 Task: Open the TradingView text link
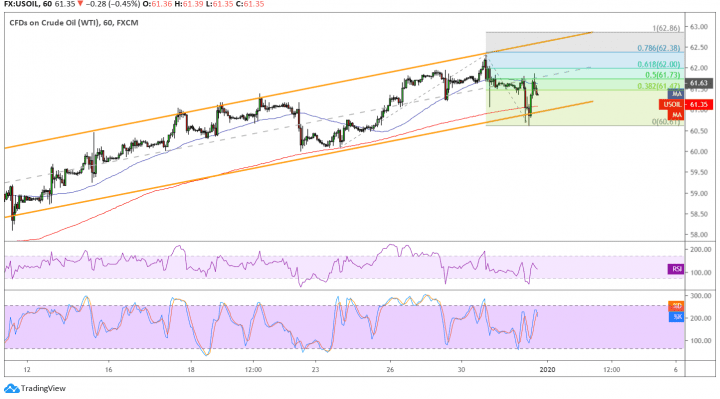[x=43, y=388]
